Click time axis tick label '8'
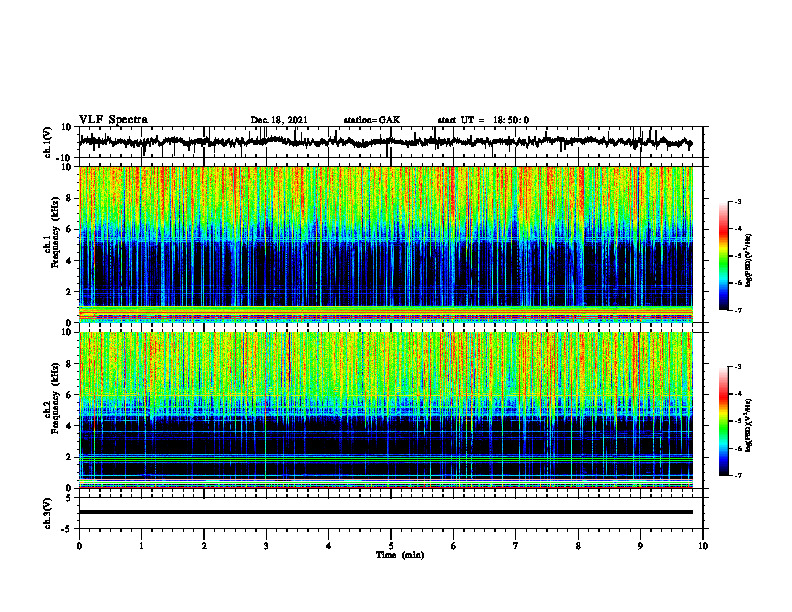The image size is (792, 612). click(x=578, y=546)
